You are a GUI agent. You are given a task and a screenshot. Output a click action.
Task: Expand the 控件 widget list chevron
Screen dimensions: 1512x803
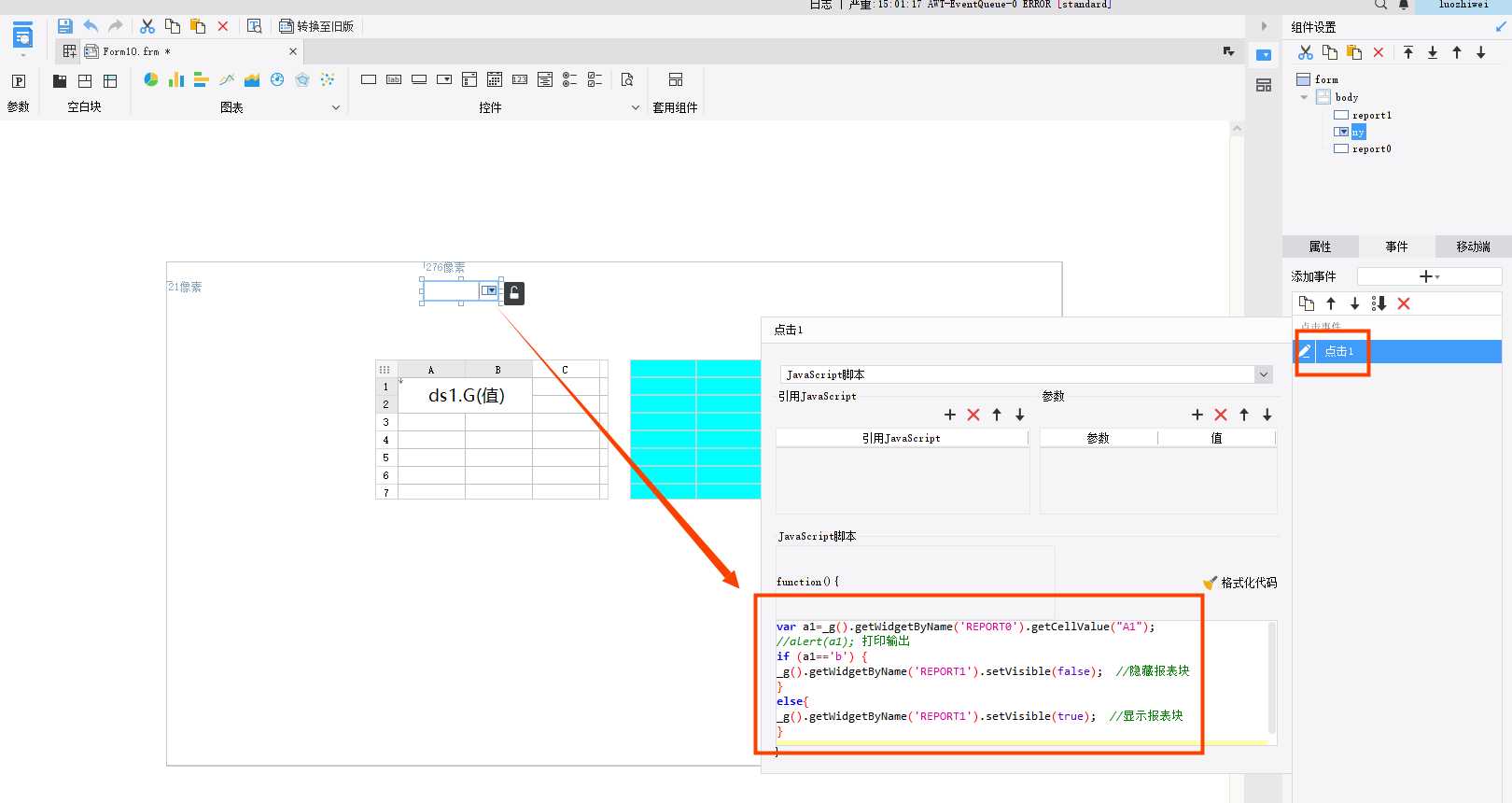point(636,107)
